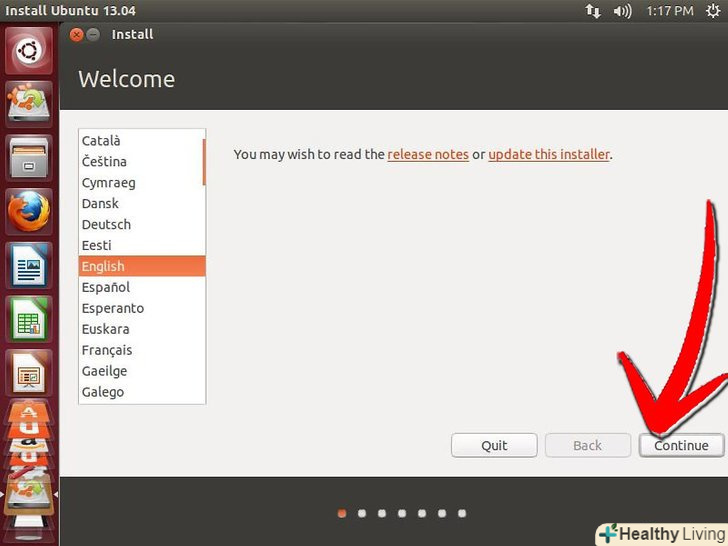The width and height of the screenshot is (728, 546).
Task: Choose Cymraeg as the language
Action: pyautogui.click(x=141, y=182)
